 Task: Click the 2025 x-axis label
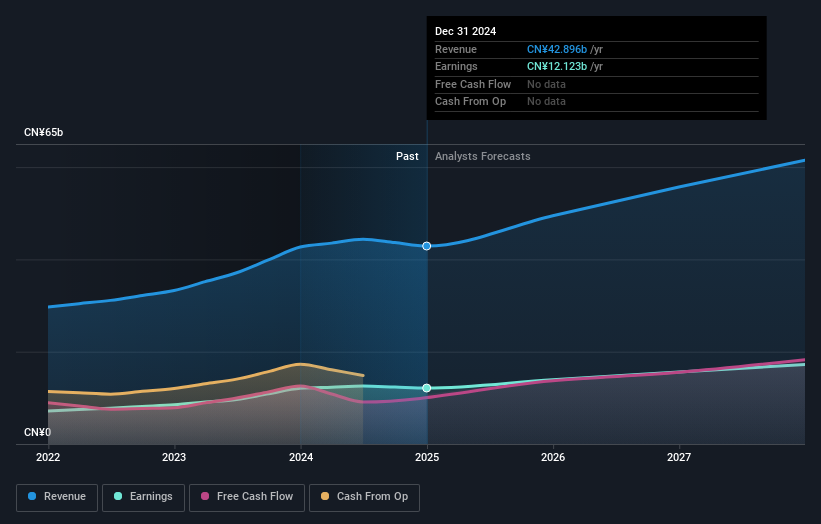pyautogui.click(x=427, y=457)
